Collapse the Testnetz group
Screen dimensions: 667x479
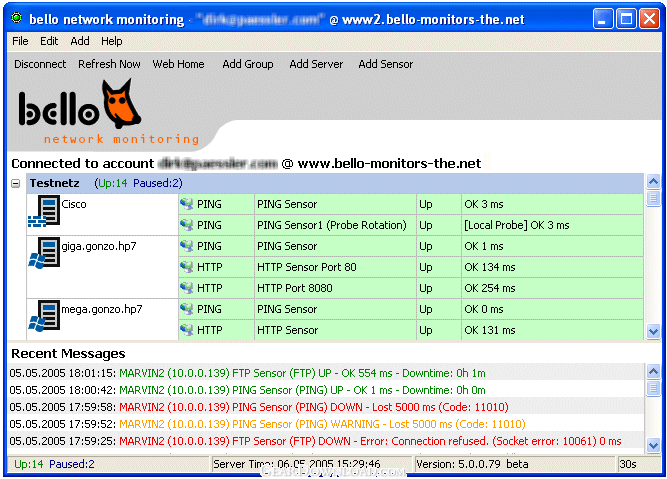[x=16, y=183]
